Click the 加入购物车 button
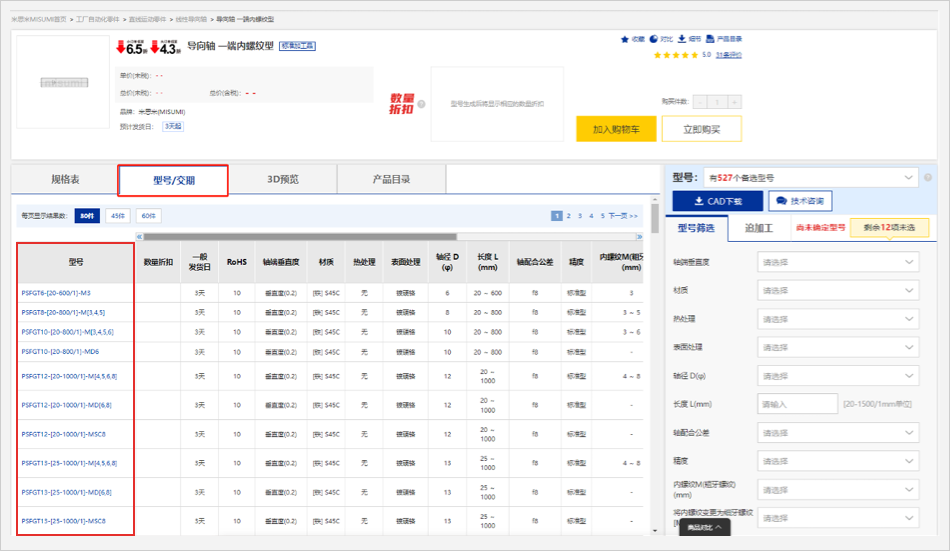Image resolution: width=950 pixels, height=551 pixels. pos(616,129)
